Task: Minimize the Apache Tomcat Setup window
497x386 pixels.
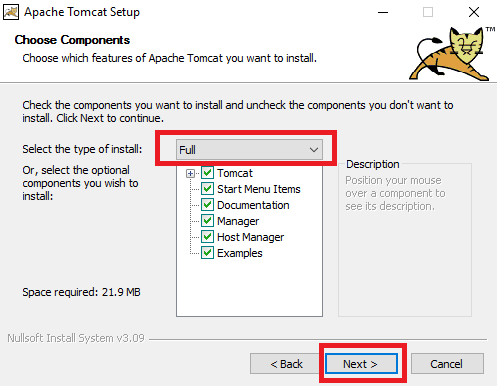Action: pyautogui.click(x=383, y=12)
